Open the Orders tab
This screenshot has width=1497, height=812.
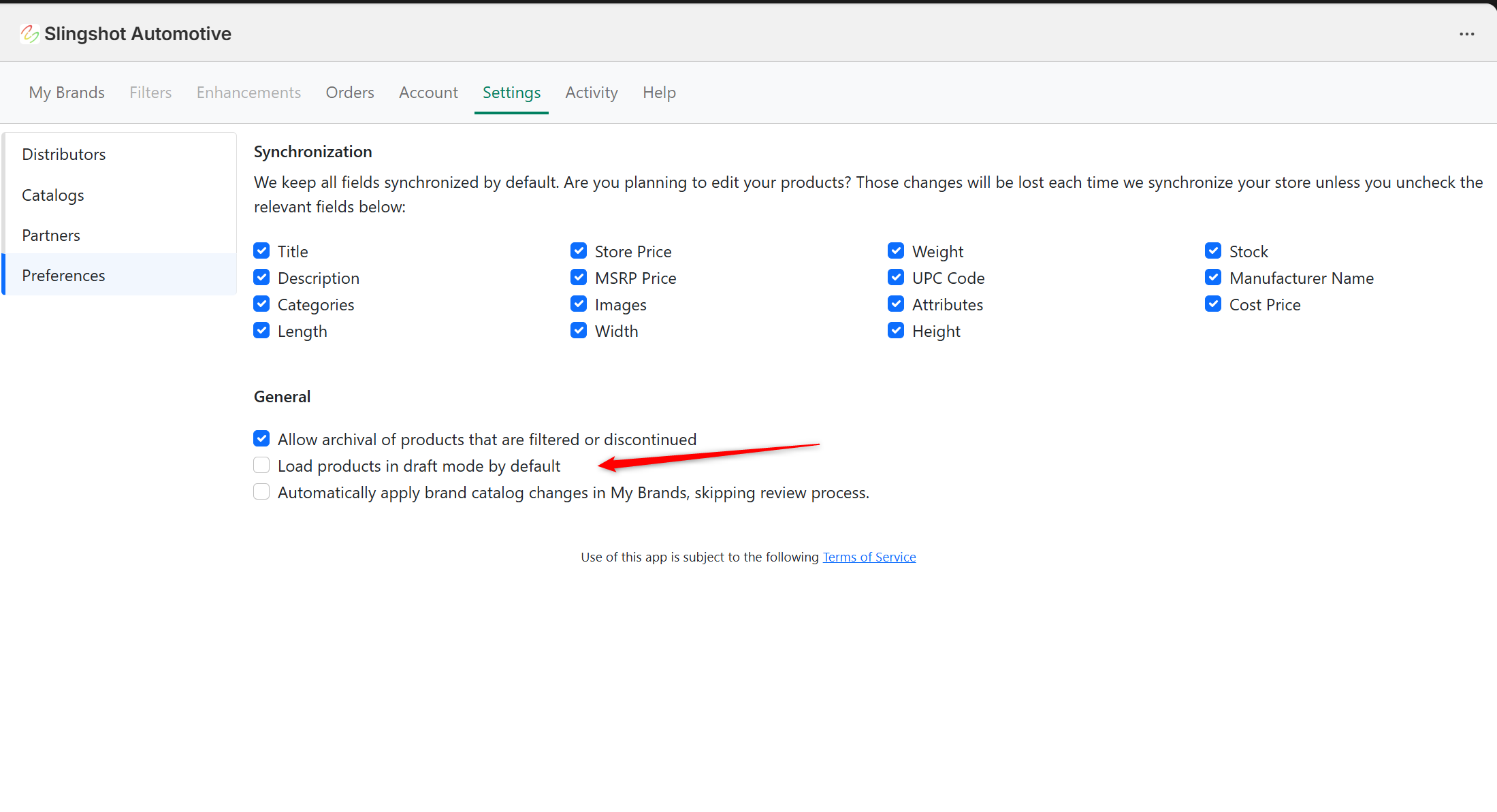click(350, 93)
